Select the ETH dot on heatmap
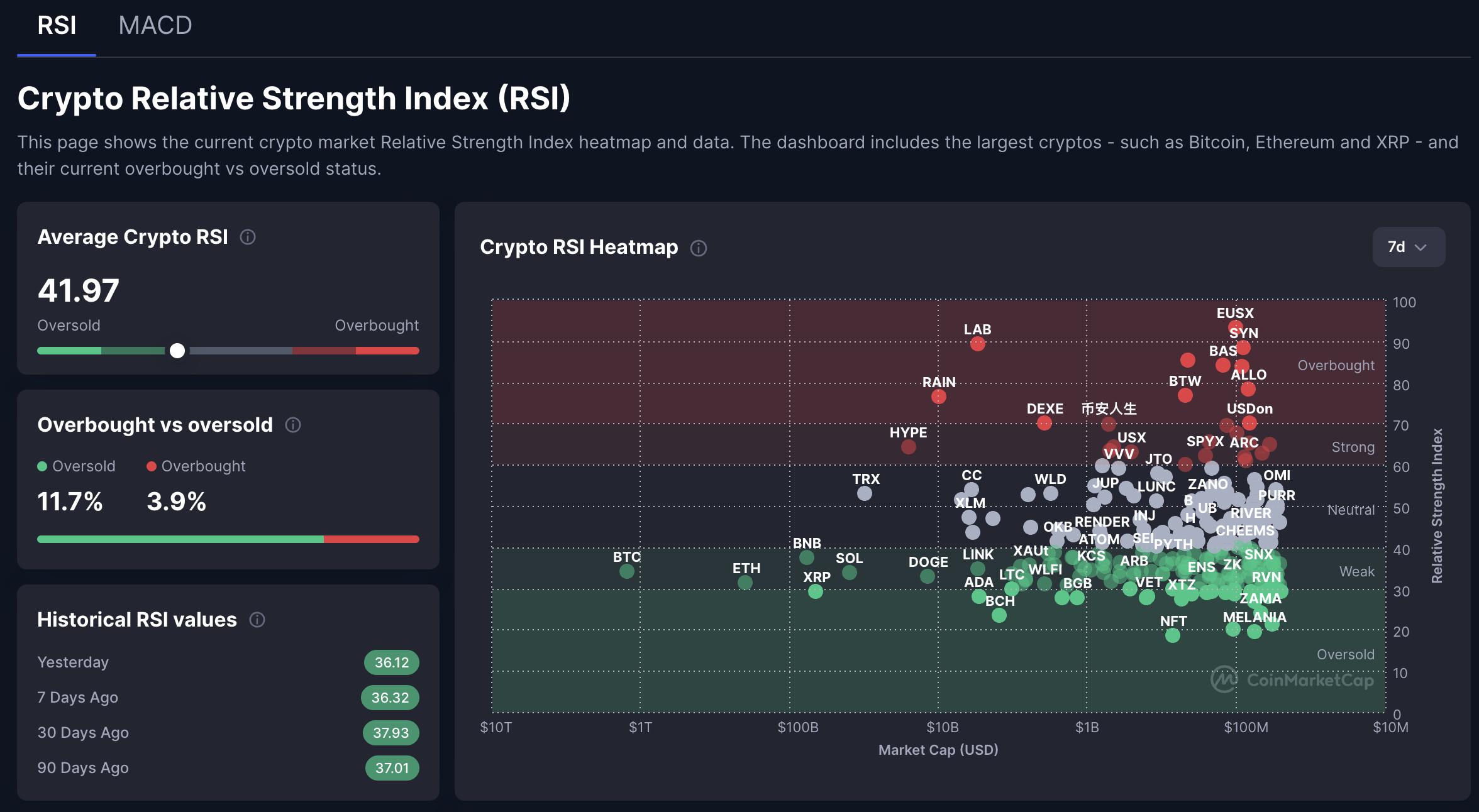 (745, 583)
